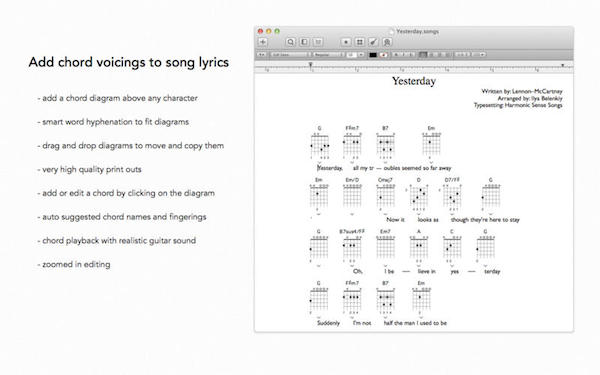Click the page view icon beside magnifier

(x=304, y=42)
